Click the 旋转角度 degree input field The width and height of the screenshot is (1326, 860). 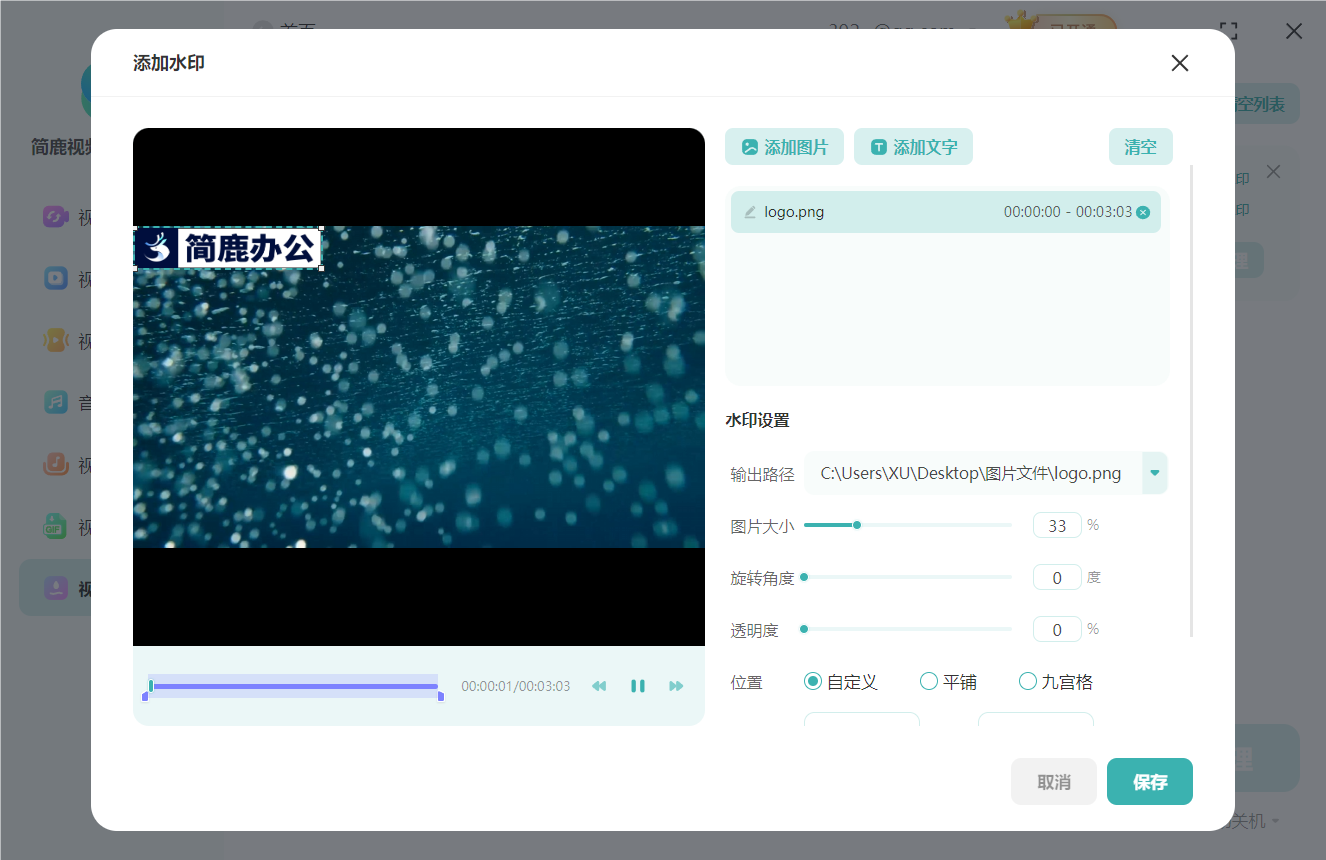[x=1057, y=578]
